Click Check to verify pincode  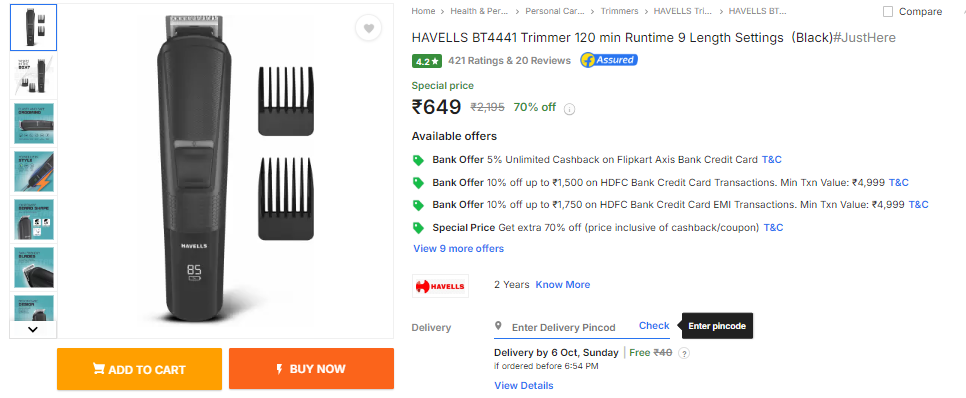tap(654, 326)
